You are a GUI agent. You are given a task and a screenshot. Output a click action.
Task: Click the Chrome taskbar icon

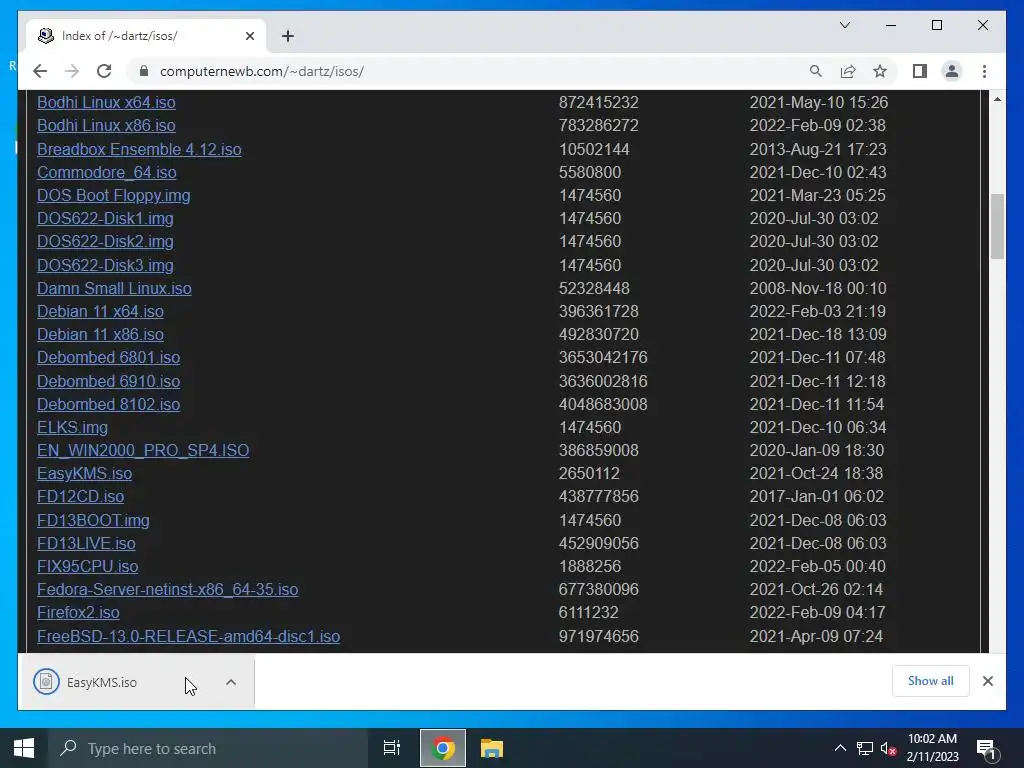[443, 748]
